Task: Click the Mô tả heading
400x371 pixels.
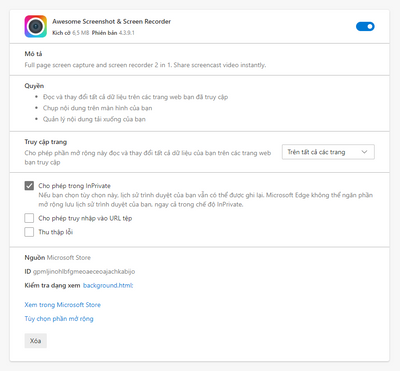Action: coord(33,54)
